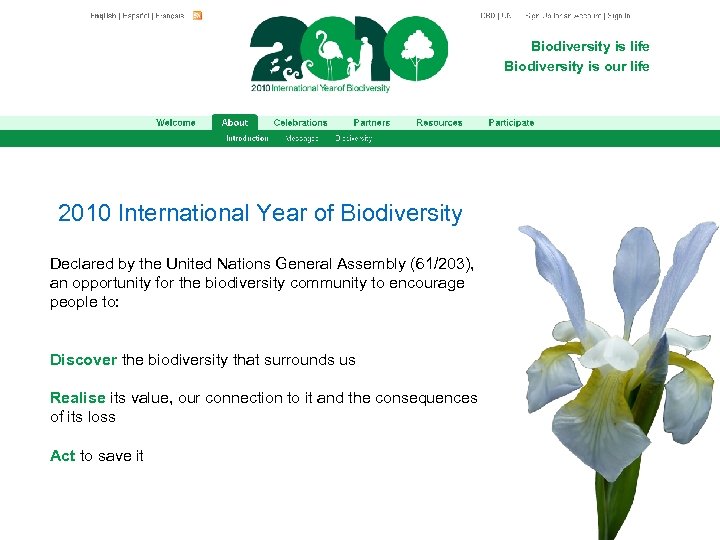Screen dimensions: 720x540
Task: Click the 2010 Biodiversity logo
Action: [349, 54]
